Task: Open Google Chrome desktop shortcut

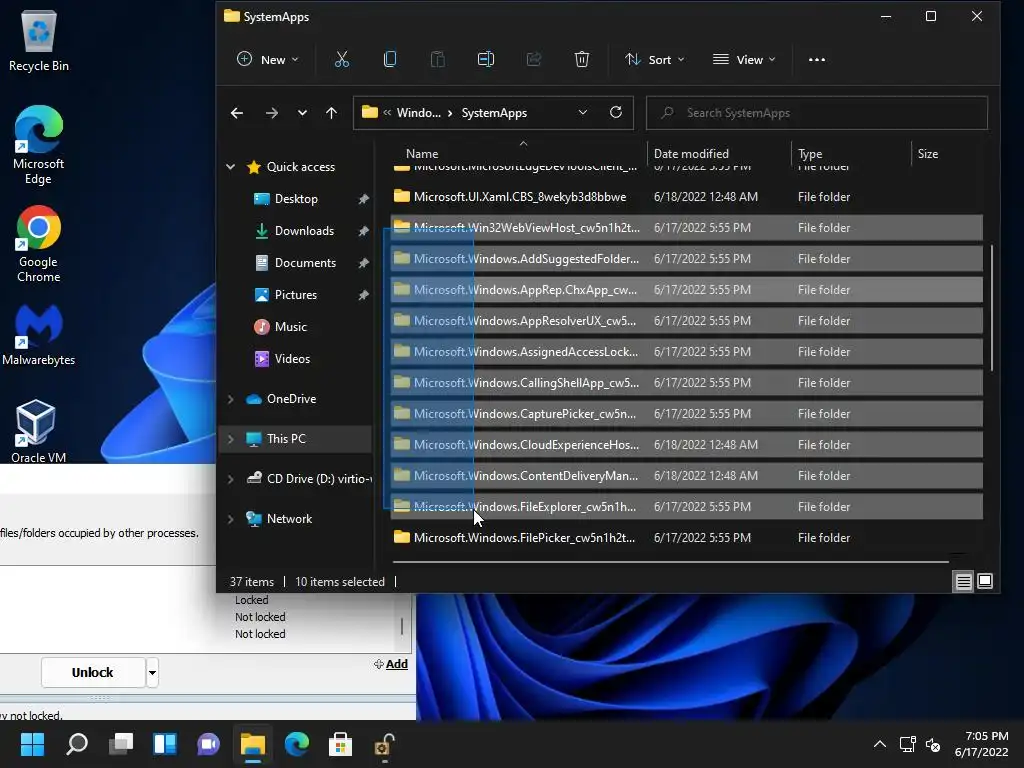Action: coord(39,244)
